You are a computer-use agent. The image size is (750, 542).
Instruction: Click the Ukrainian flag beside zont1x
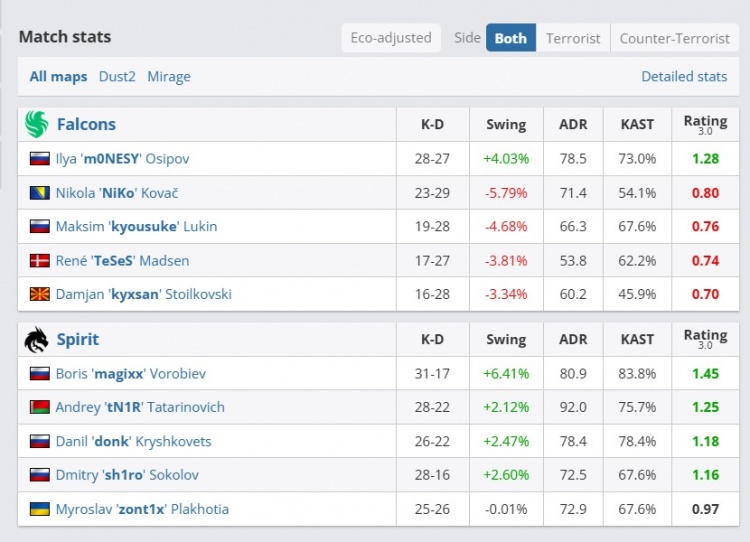pyautogui.click(x=39, y=510)
